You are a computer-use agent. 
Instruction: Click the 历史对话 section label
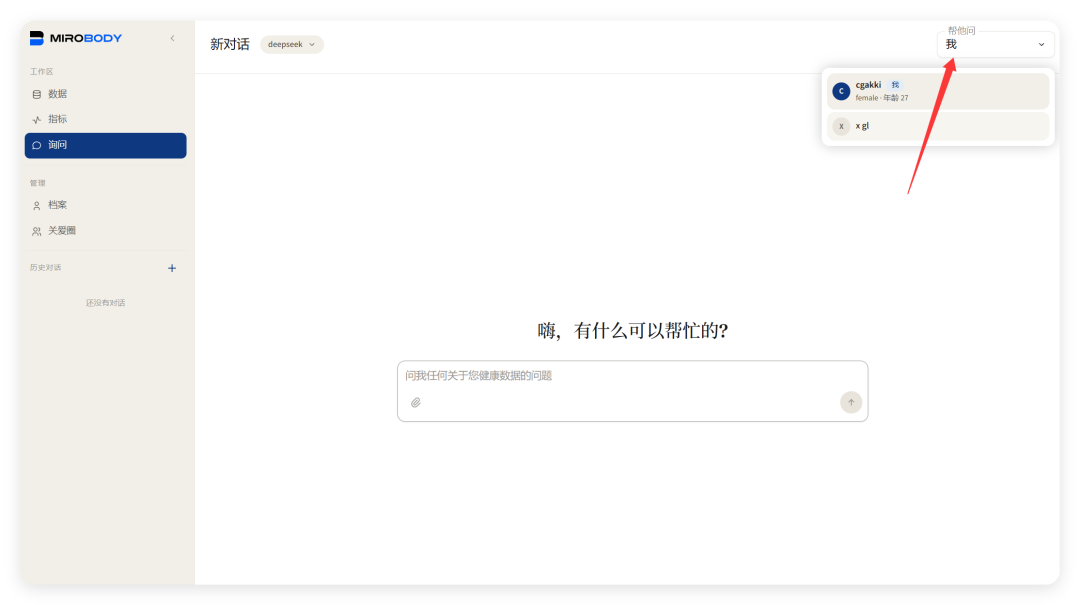(45, 268)
